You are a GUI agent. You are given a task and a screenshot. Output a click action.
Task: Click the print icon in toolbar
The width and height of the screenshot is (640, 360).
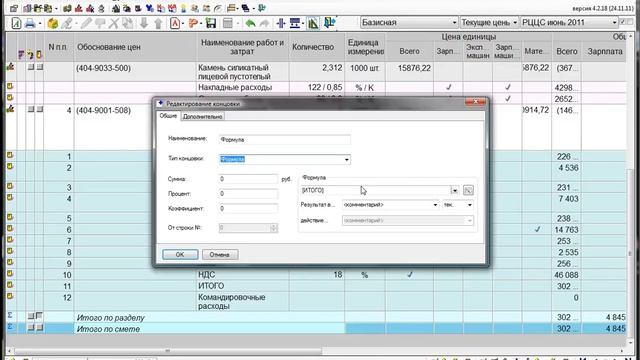(30, 23)
